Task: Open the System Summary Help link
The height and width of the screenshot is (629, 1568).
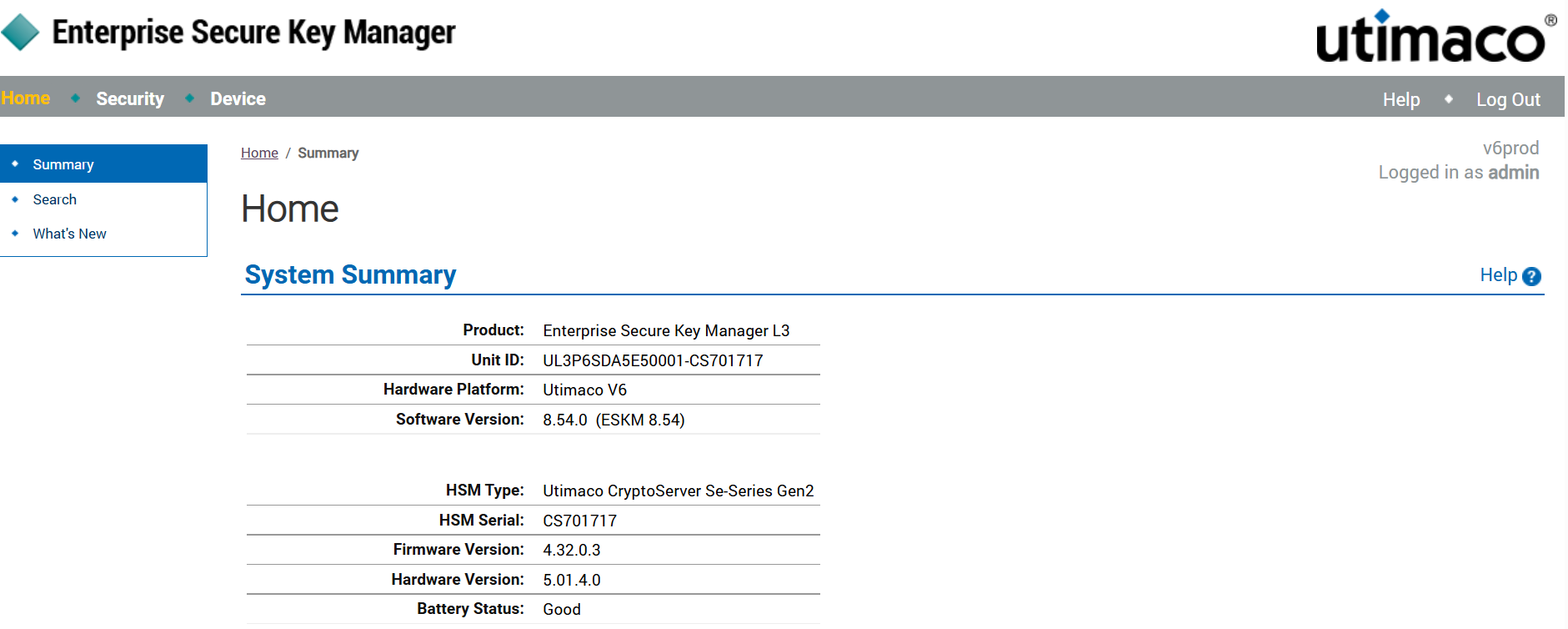Action: point(1498,275)
